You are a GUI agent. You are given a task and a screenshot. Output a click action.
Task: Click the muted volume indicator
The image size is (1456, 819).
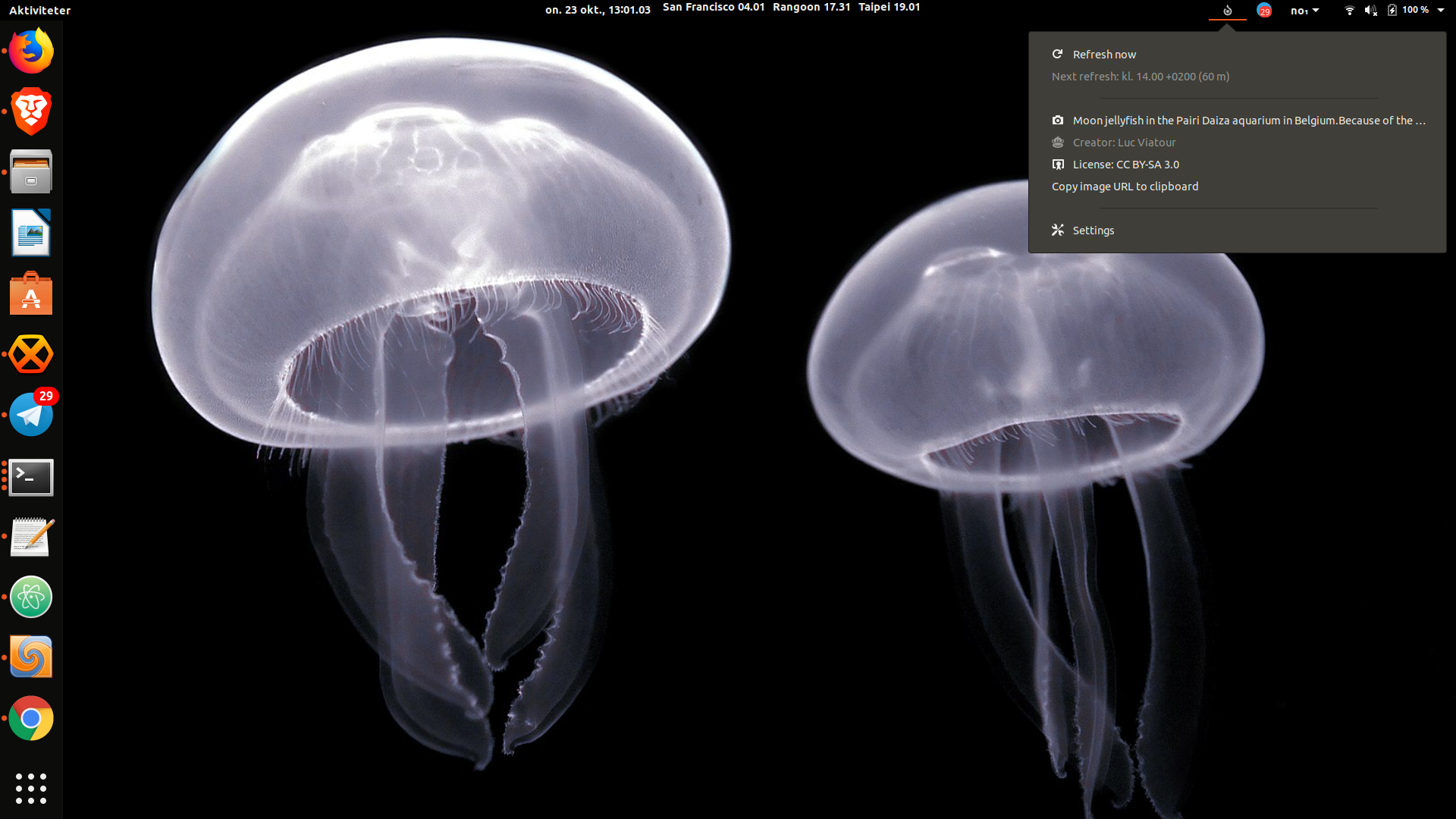[1370, 10]
